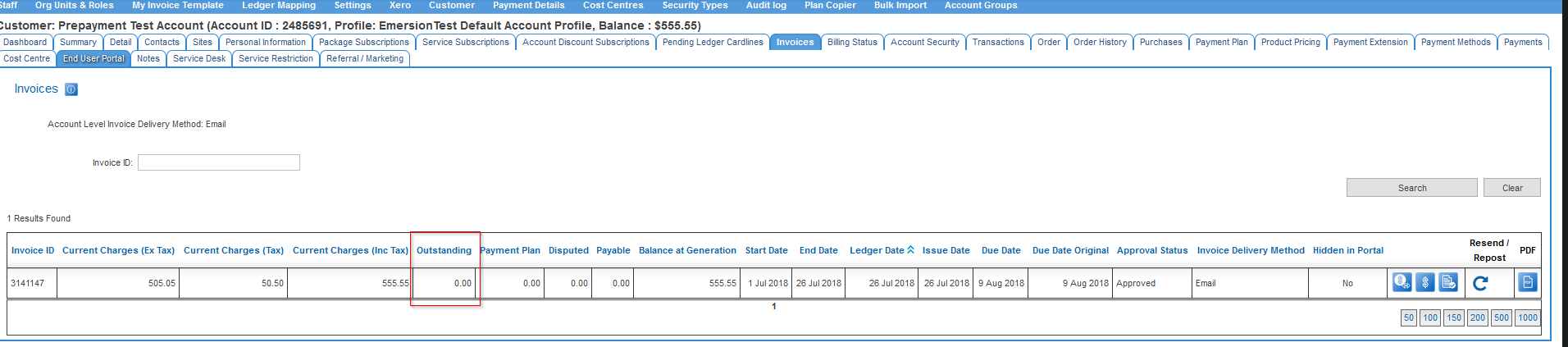Click the info icon beside Invoices heading

click(71, 89)
